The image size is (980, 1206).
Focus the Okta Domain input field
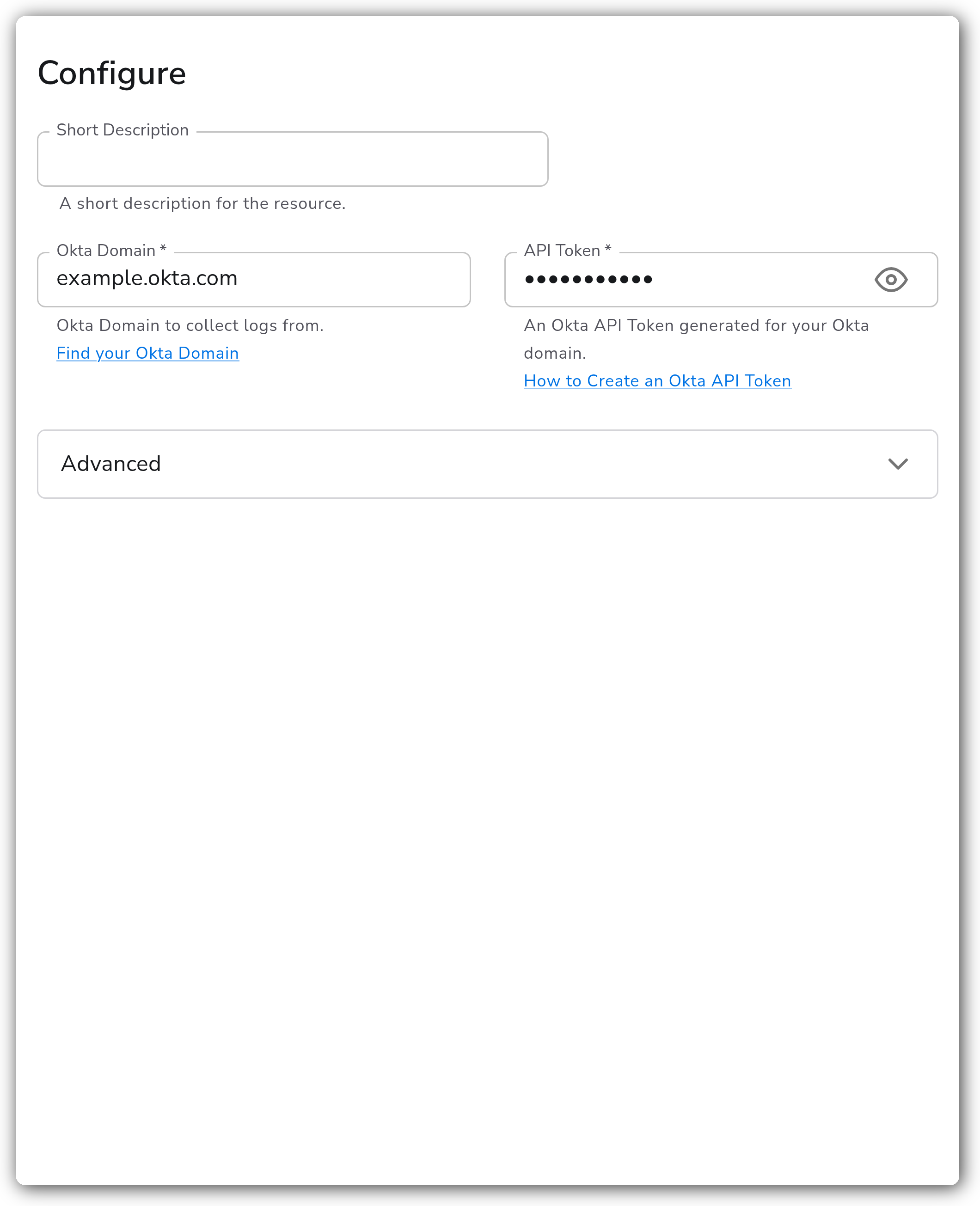point(254,279)
